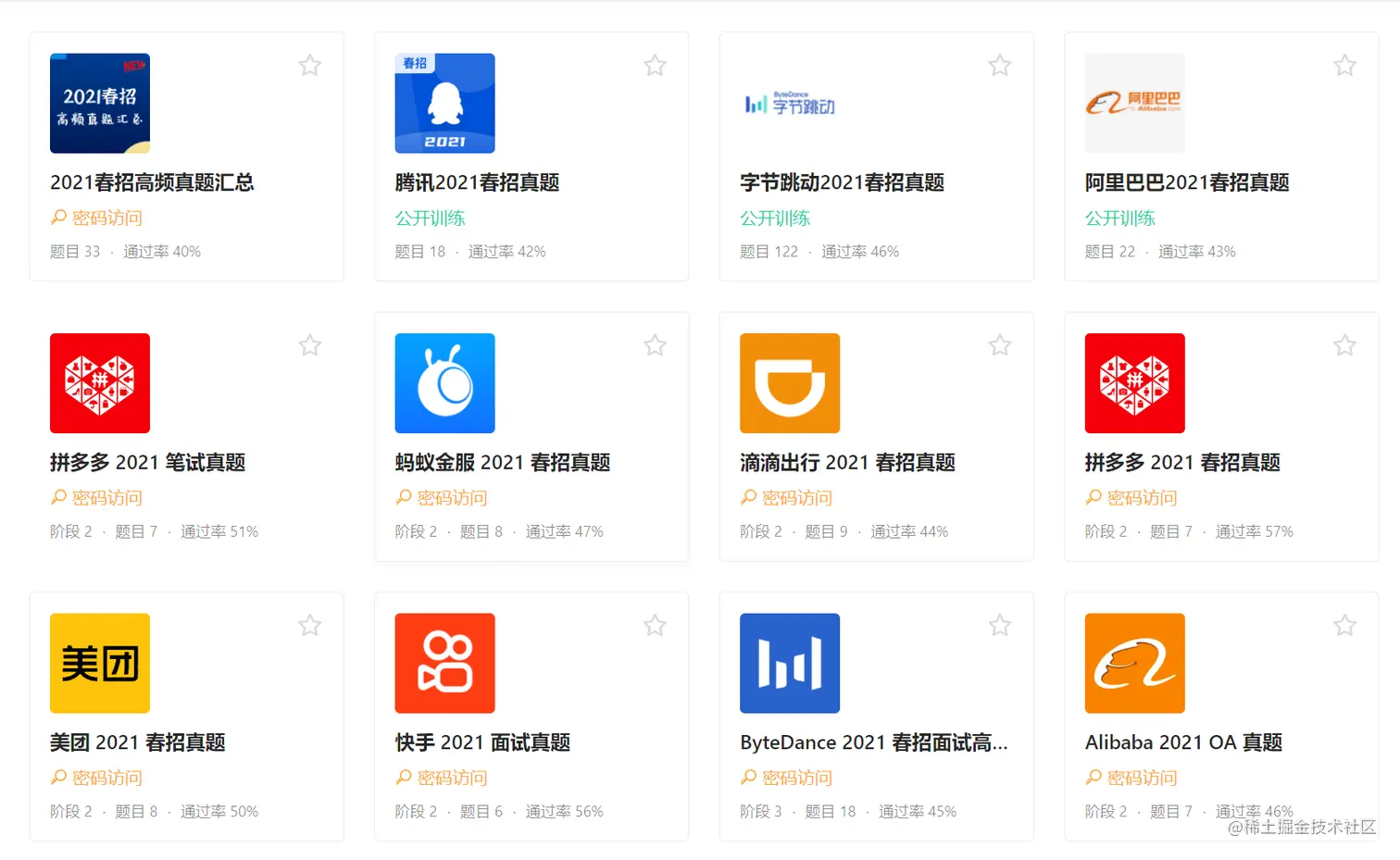Open 腾讯2021春招真题 title
The height and width of the screenshot is (860, 1400).
(x=477, y=182)
